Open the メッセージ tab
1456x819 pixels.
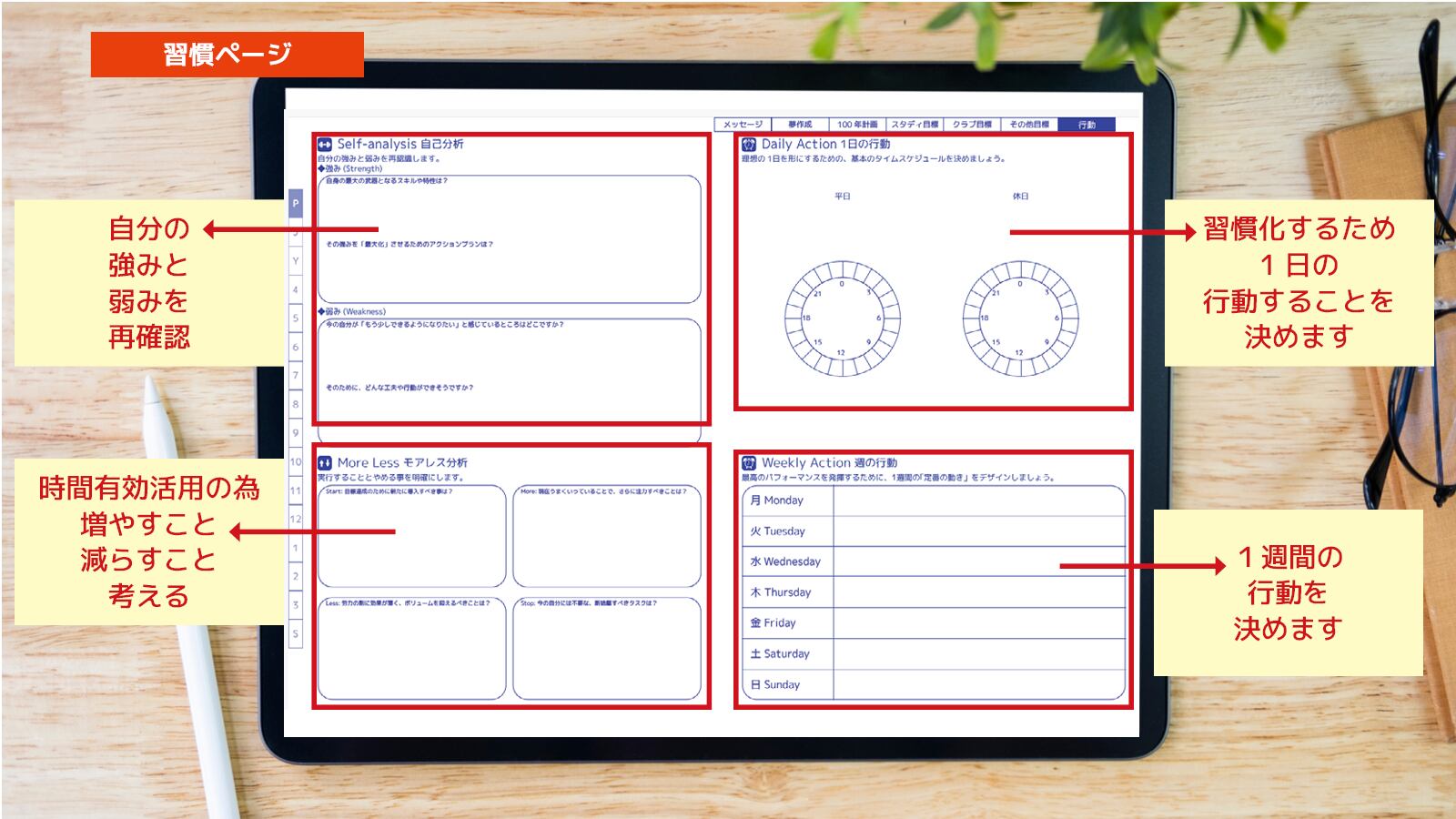click(743, 125)
